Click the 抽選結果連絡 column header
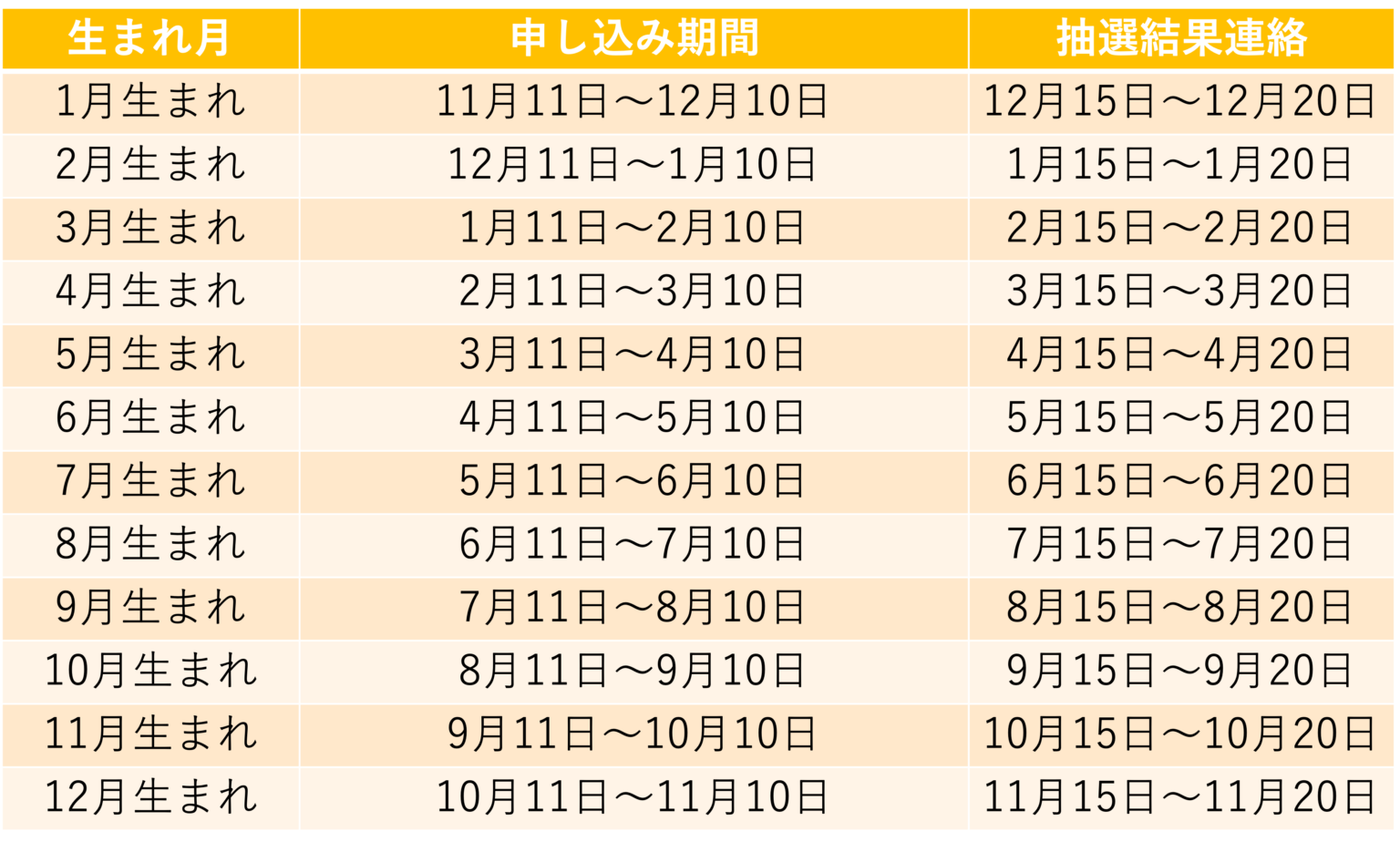Screen dimensions: 1400x852 point(1181,38)
